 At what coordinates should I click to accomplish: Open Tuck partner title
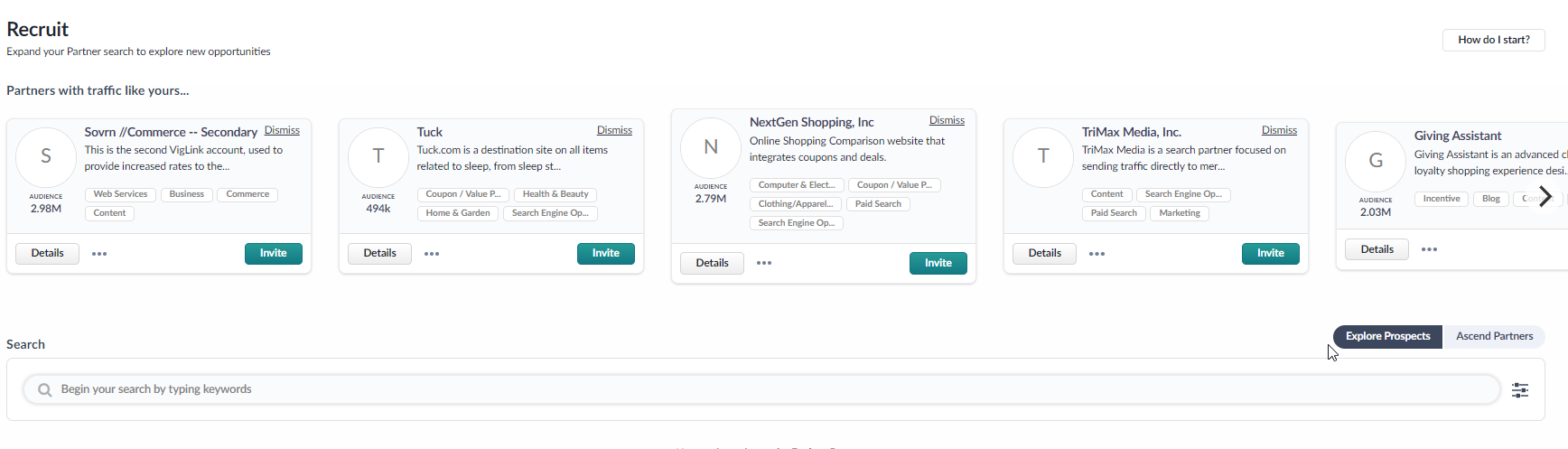pyautogui.click(x=430, y=132)
